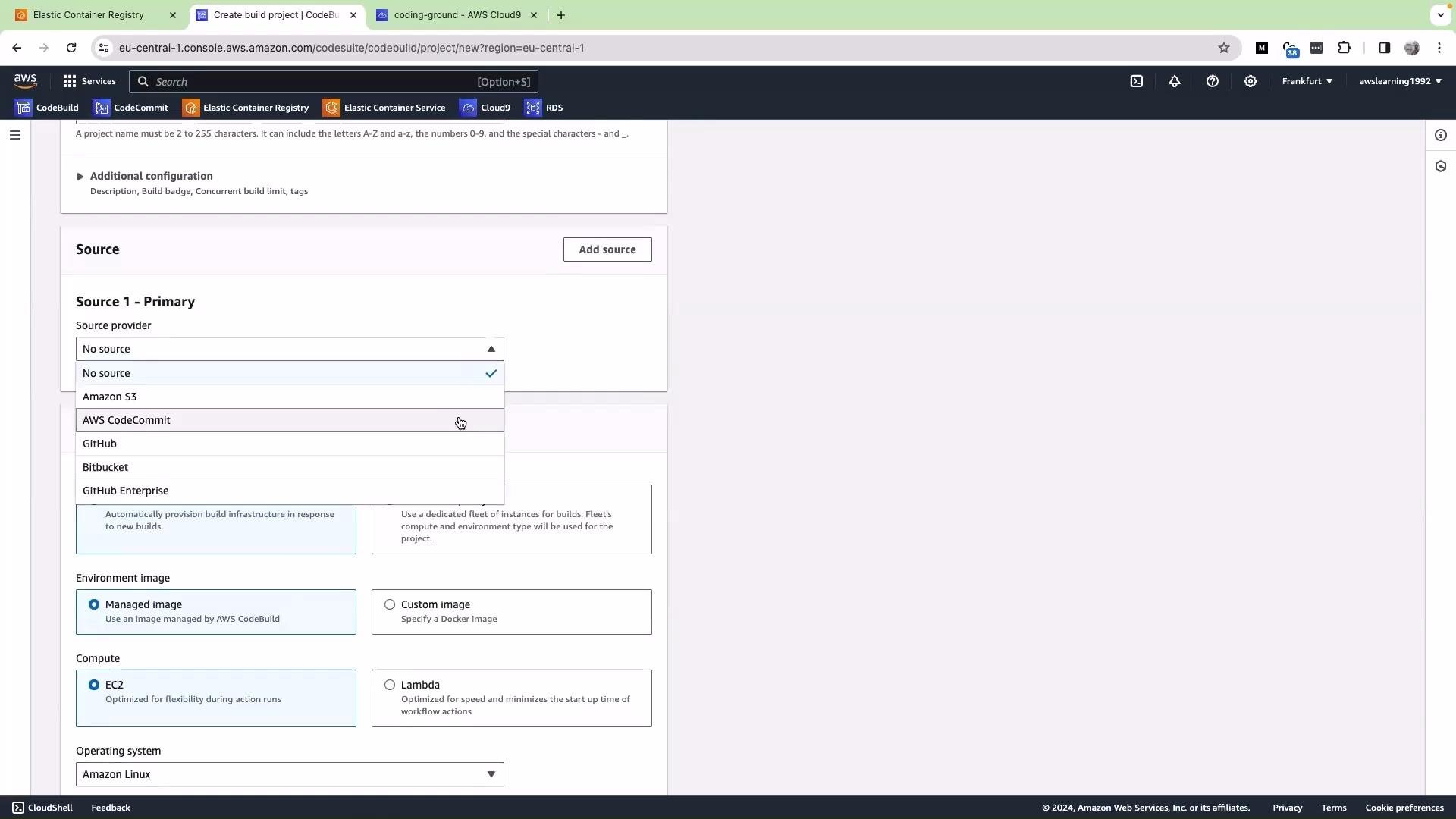
Task: Open the Operating system Amazon Linux dropdown
Action: [x=290, y=774]
